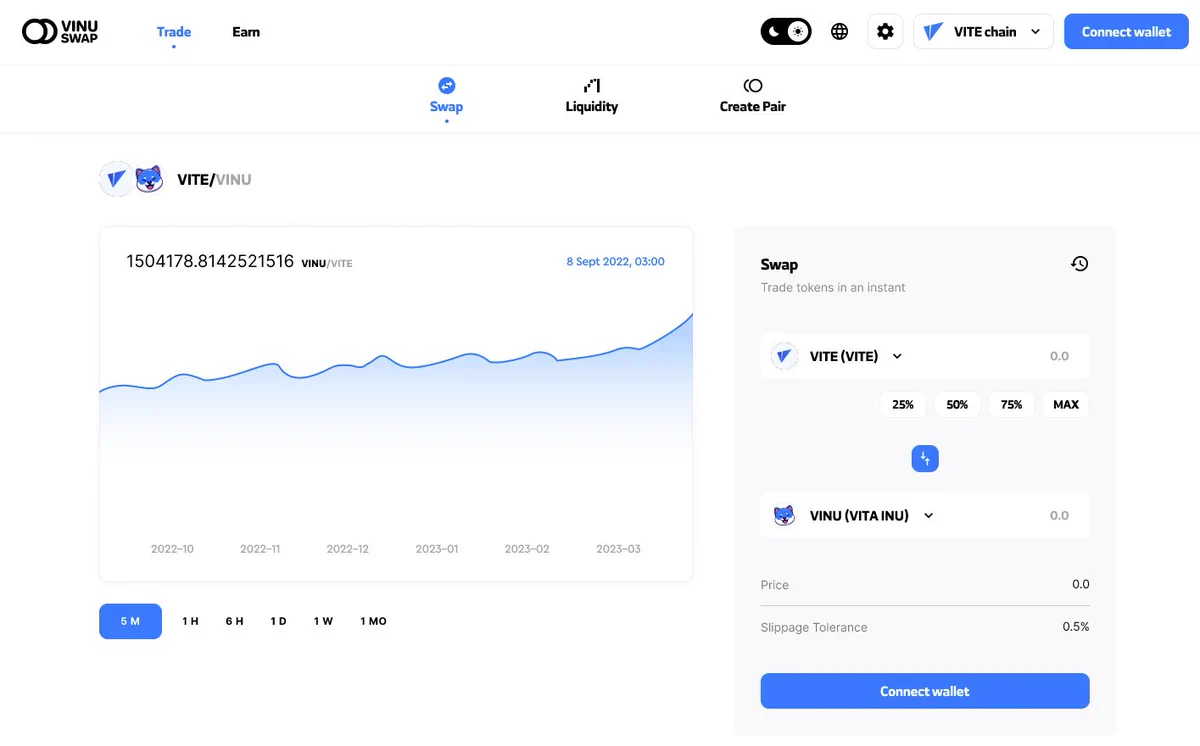Click the Slippage Tolerance 0.5% value
The width and height of the screenshot is (1200, 746).
point(1076,627)
